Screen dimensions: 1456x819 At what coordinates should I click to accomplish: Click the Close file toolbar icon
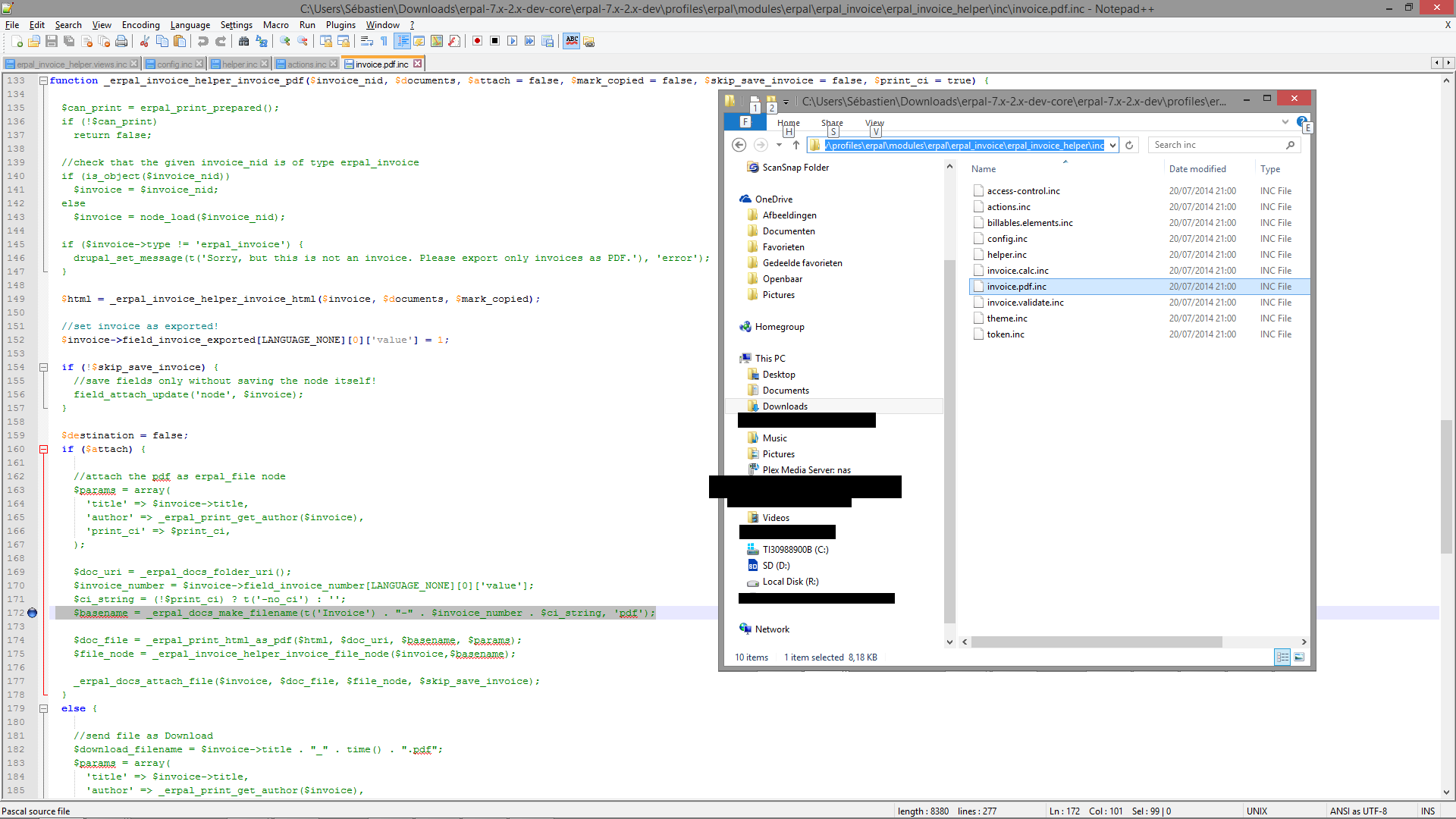pyautogui.click(x=86, y=41)
